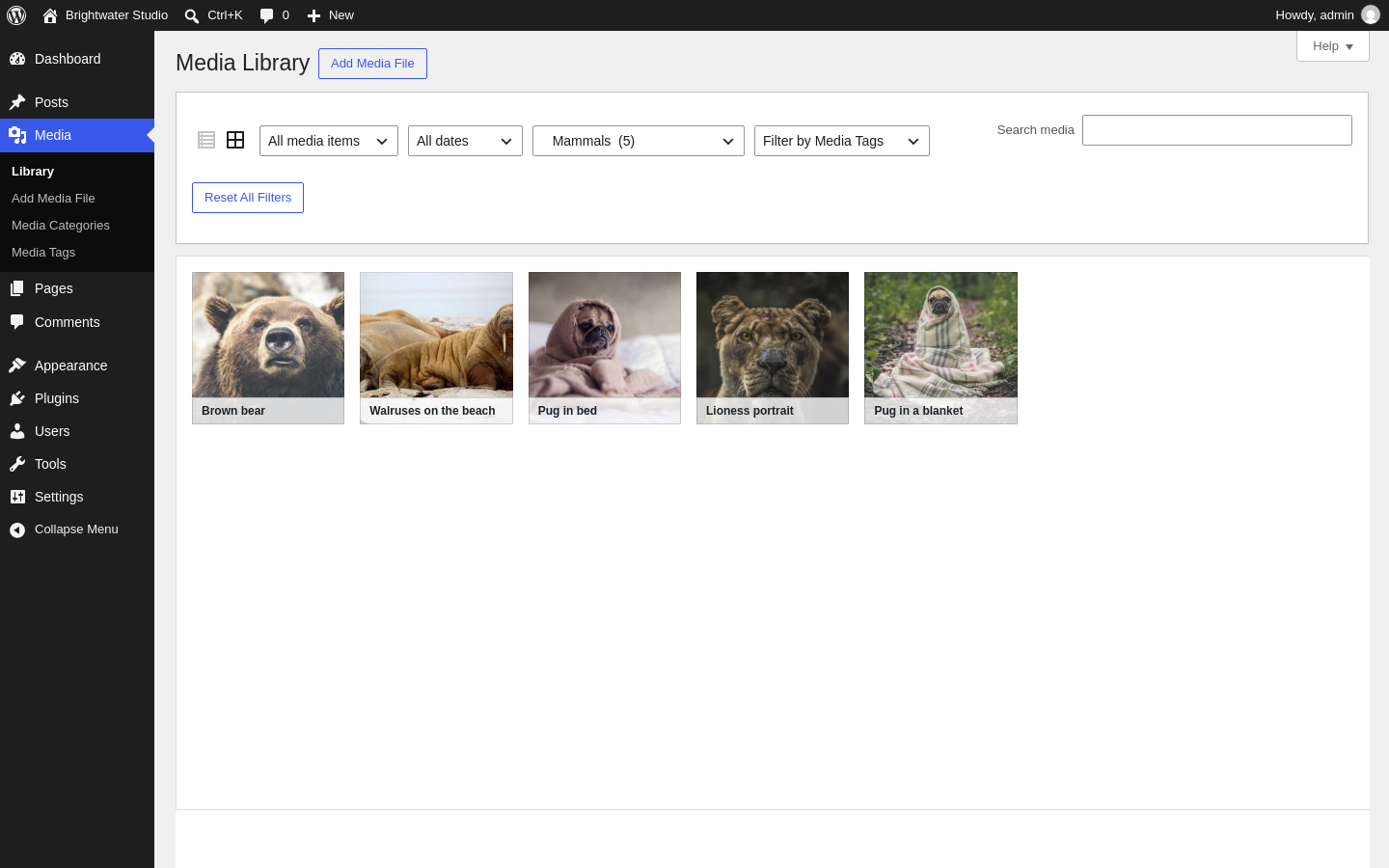
Task: Click the Posts pin icon
Action: [17, 102]
